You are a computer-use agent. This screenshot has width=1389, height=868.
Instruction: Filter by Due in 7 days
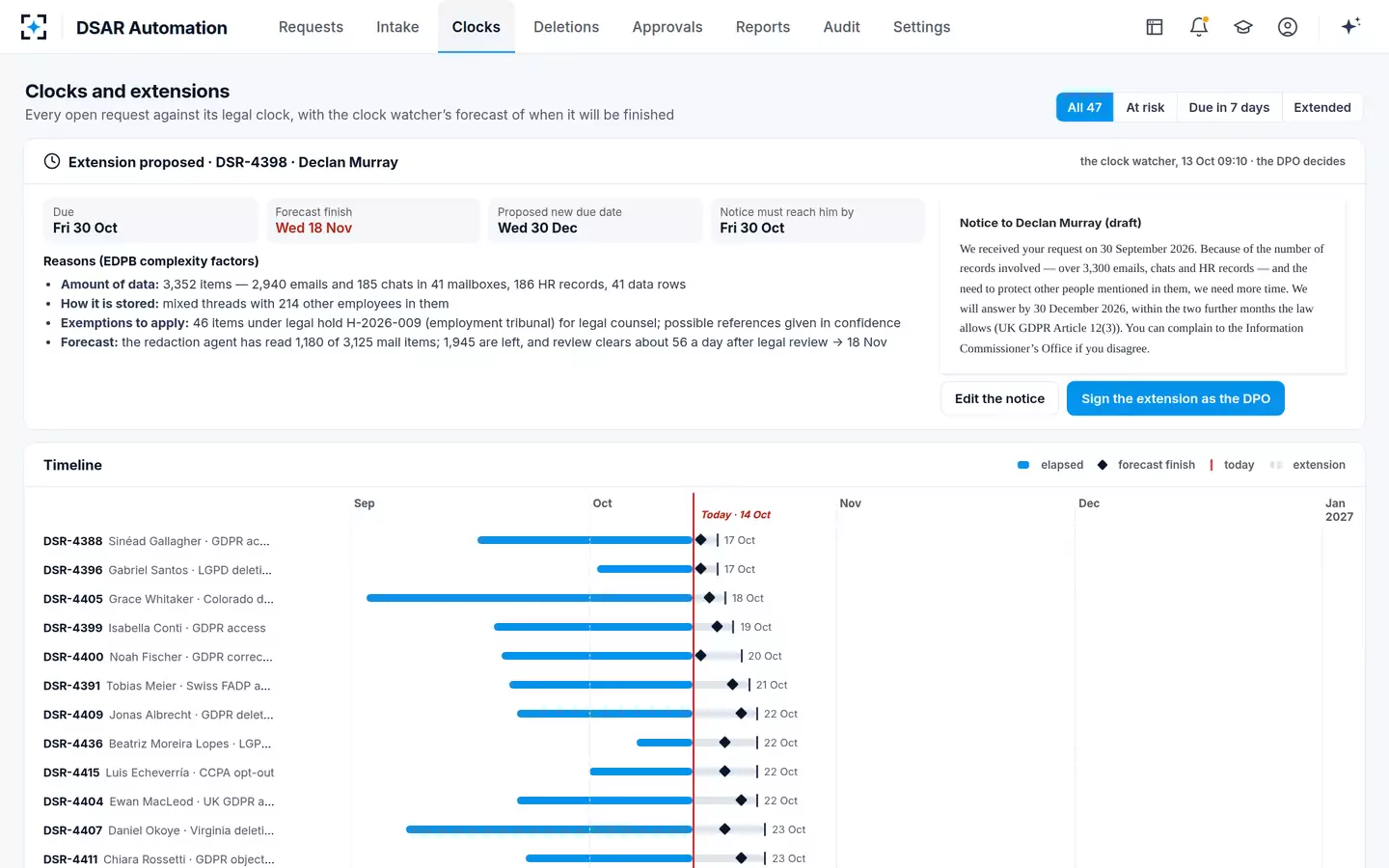click(x=1229, y=107)
